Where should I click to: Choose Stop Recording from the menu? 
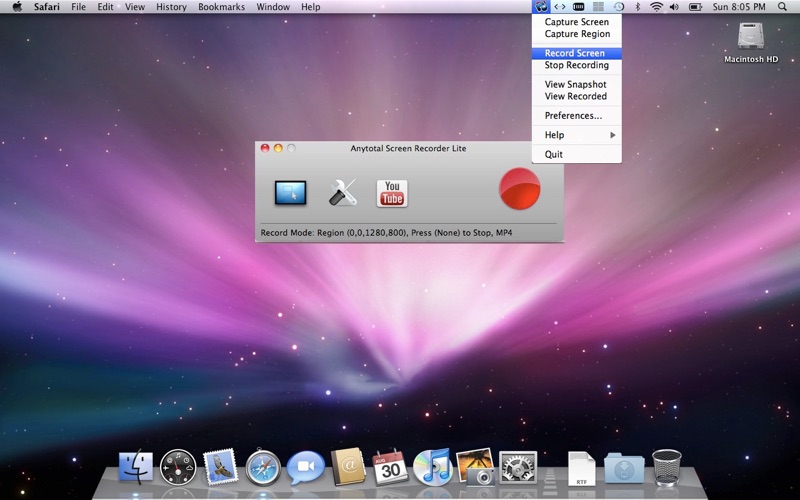click(576, 65)
